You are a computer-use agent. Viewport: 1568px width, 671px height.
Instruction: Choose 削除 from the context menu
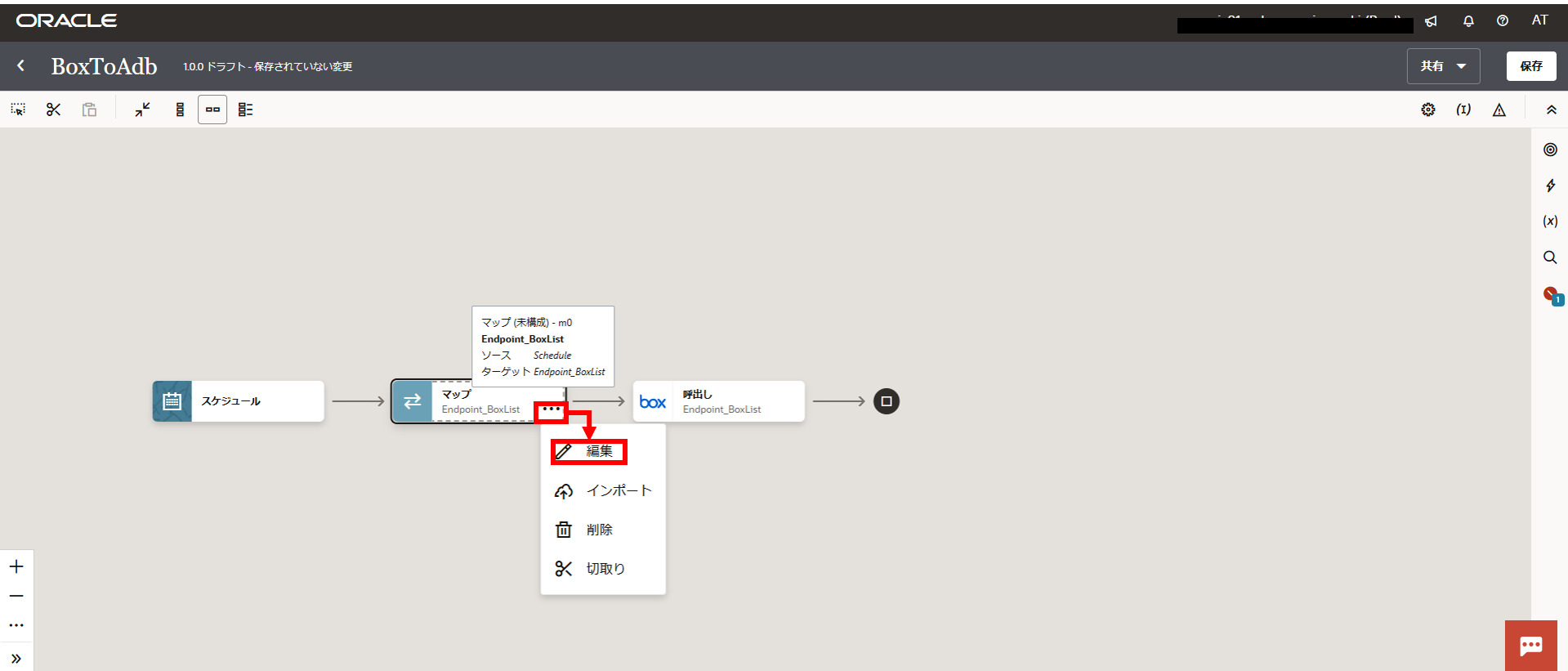point(603,530)
